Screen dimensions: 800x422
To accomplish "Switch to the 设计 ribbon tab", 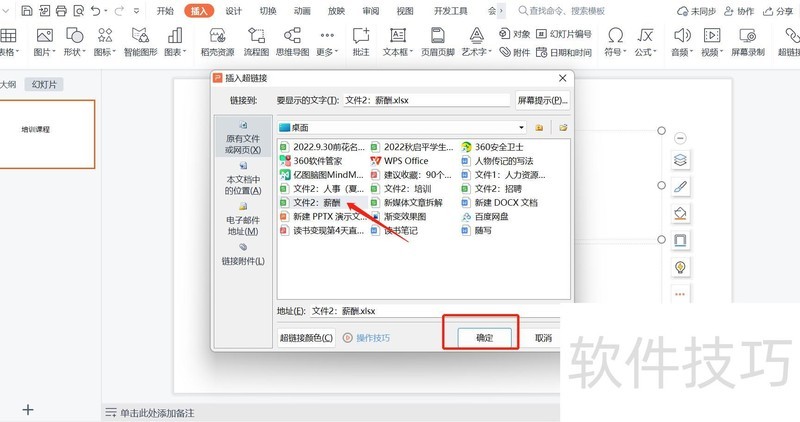I will pos(233,11).
